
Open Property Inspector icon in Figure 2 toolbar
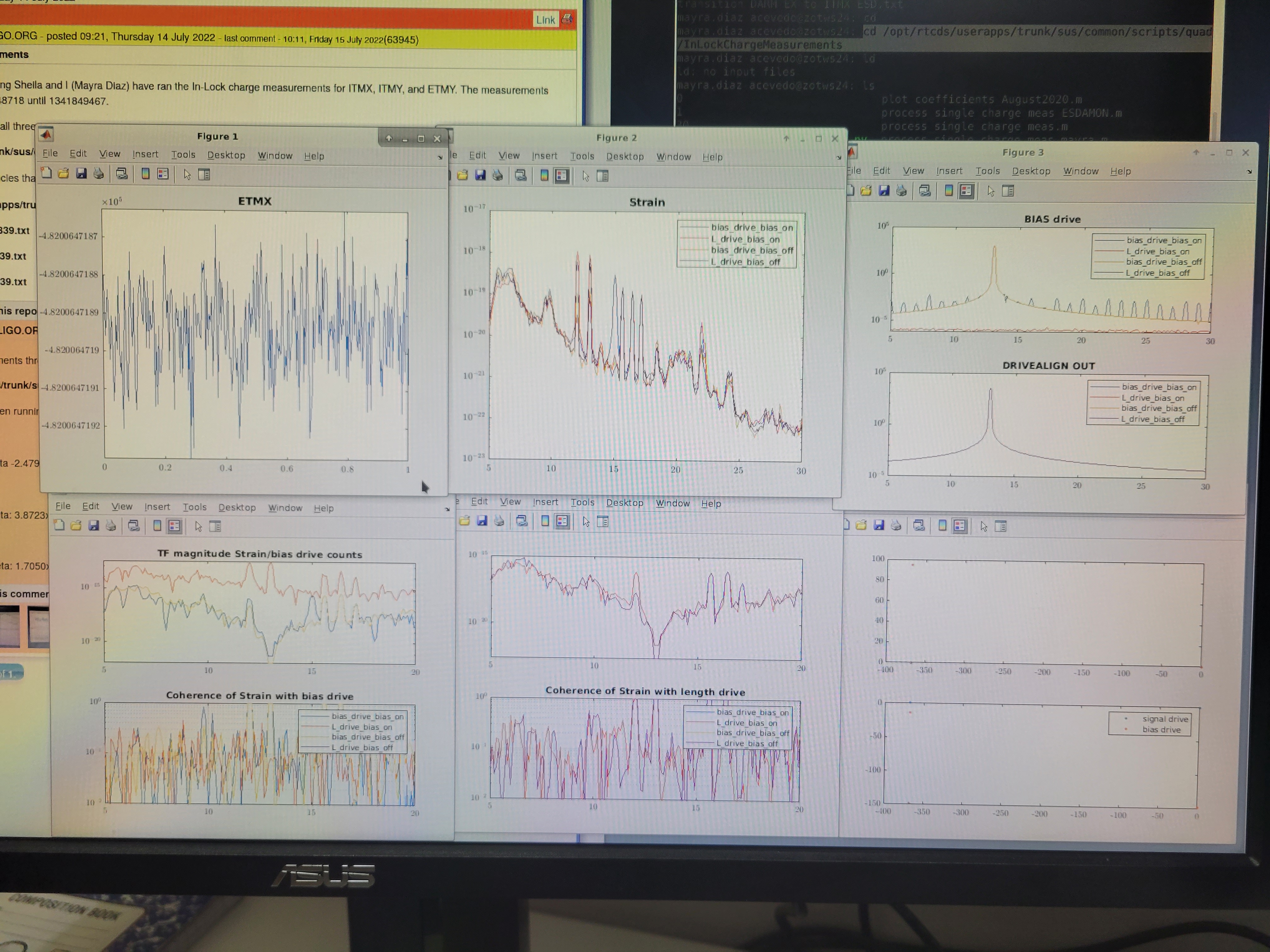click(x=602, y=176)
